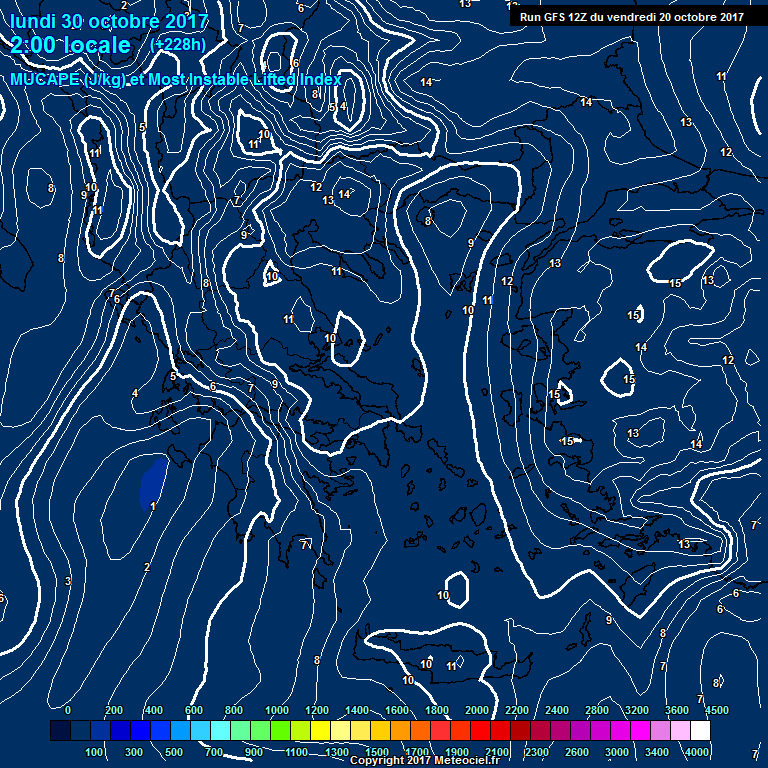768x768 pixels.
Task: Click the legend value label 4000
Action: 699,752
